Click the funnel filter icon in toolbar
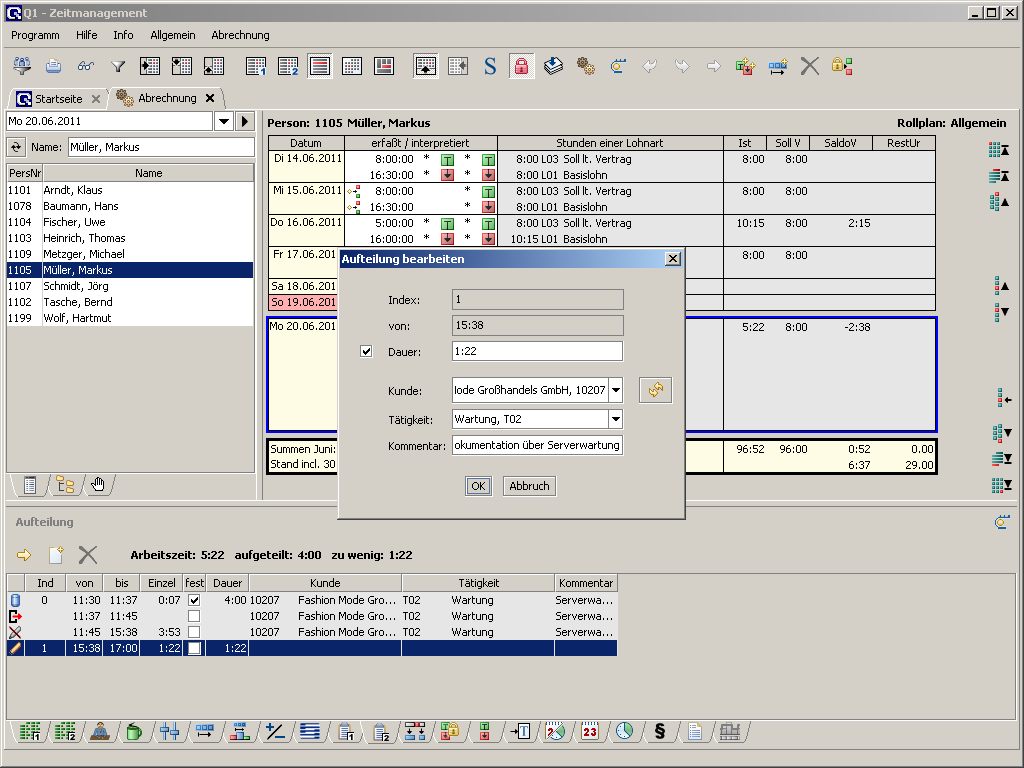This screenshot has height=768, width=1024. pos(118,67)
